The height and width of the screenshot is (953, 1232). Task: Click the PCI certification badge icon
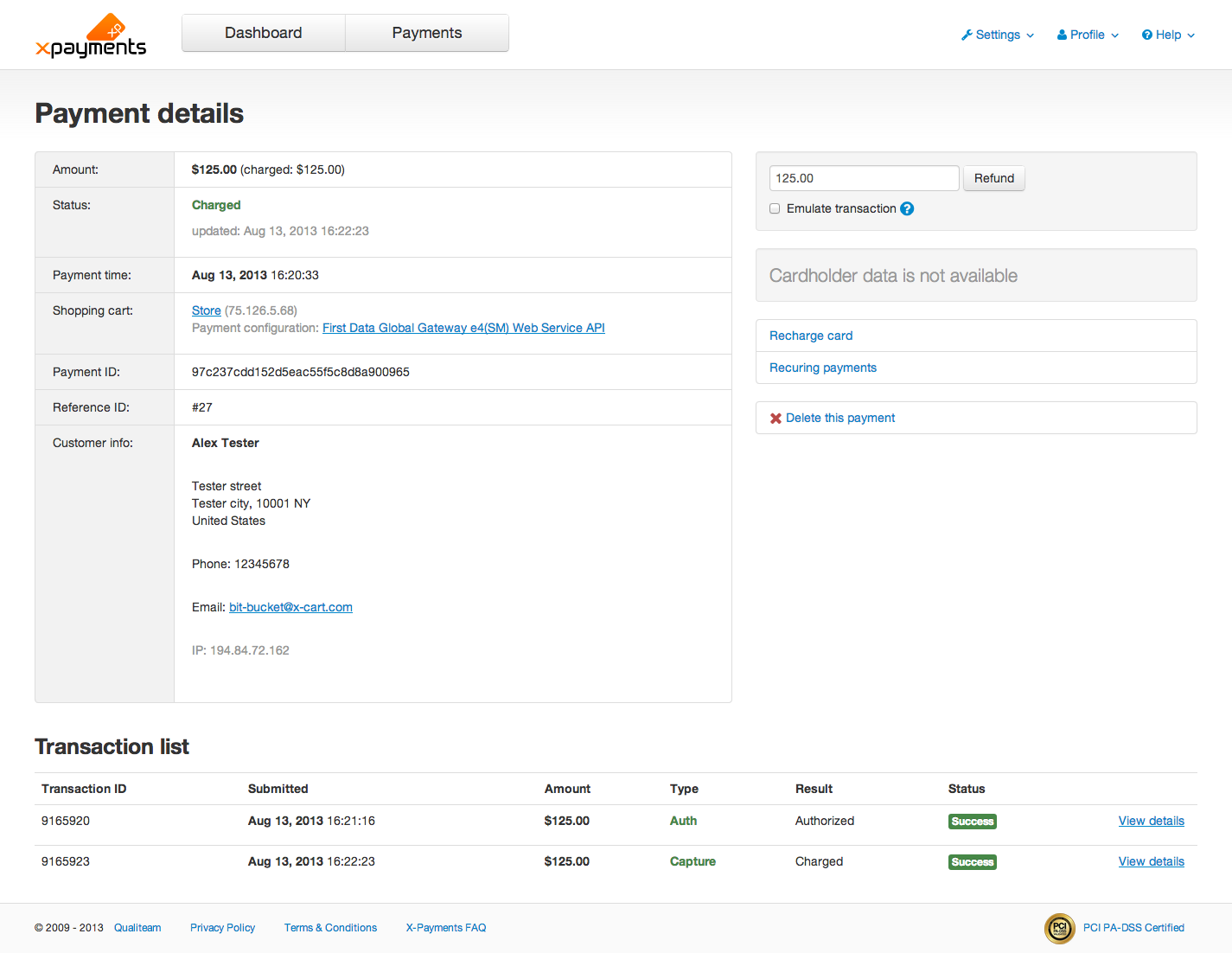(1059, 928)
